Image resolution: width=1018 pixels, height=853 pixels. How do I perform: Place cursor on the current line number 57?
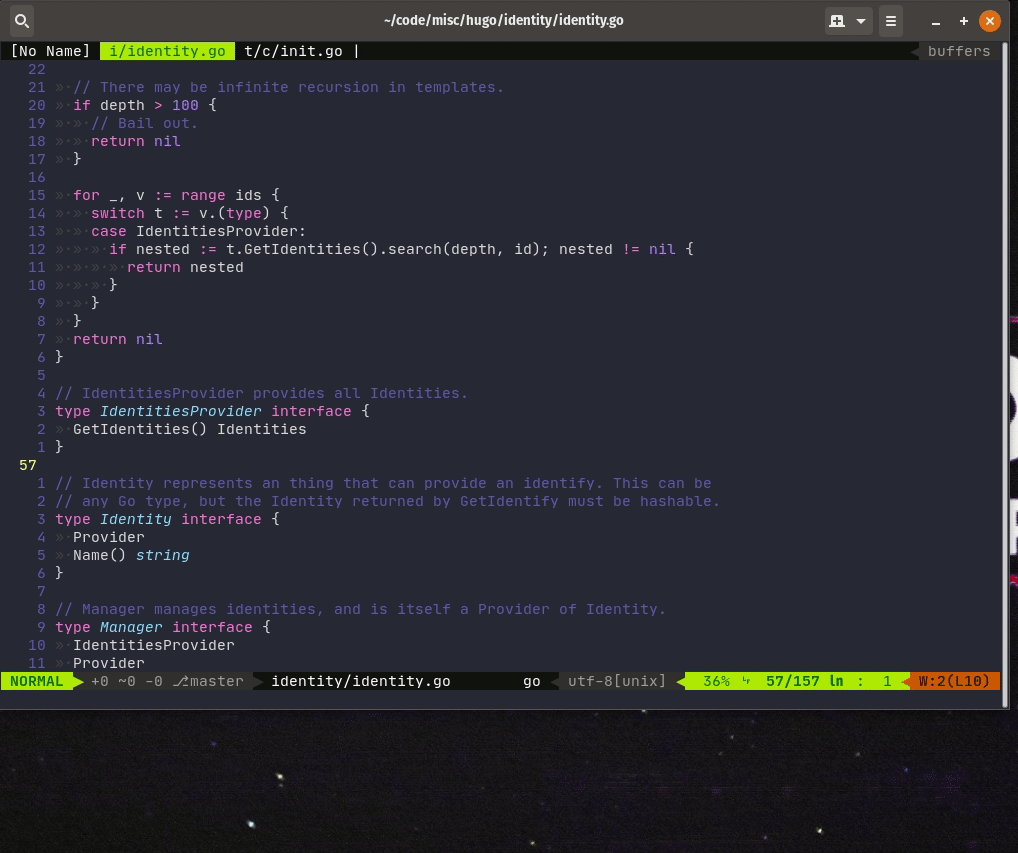coord(28,465)
